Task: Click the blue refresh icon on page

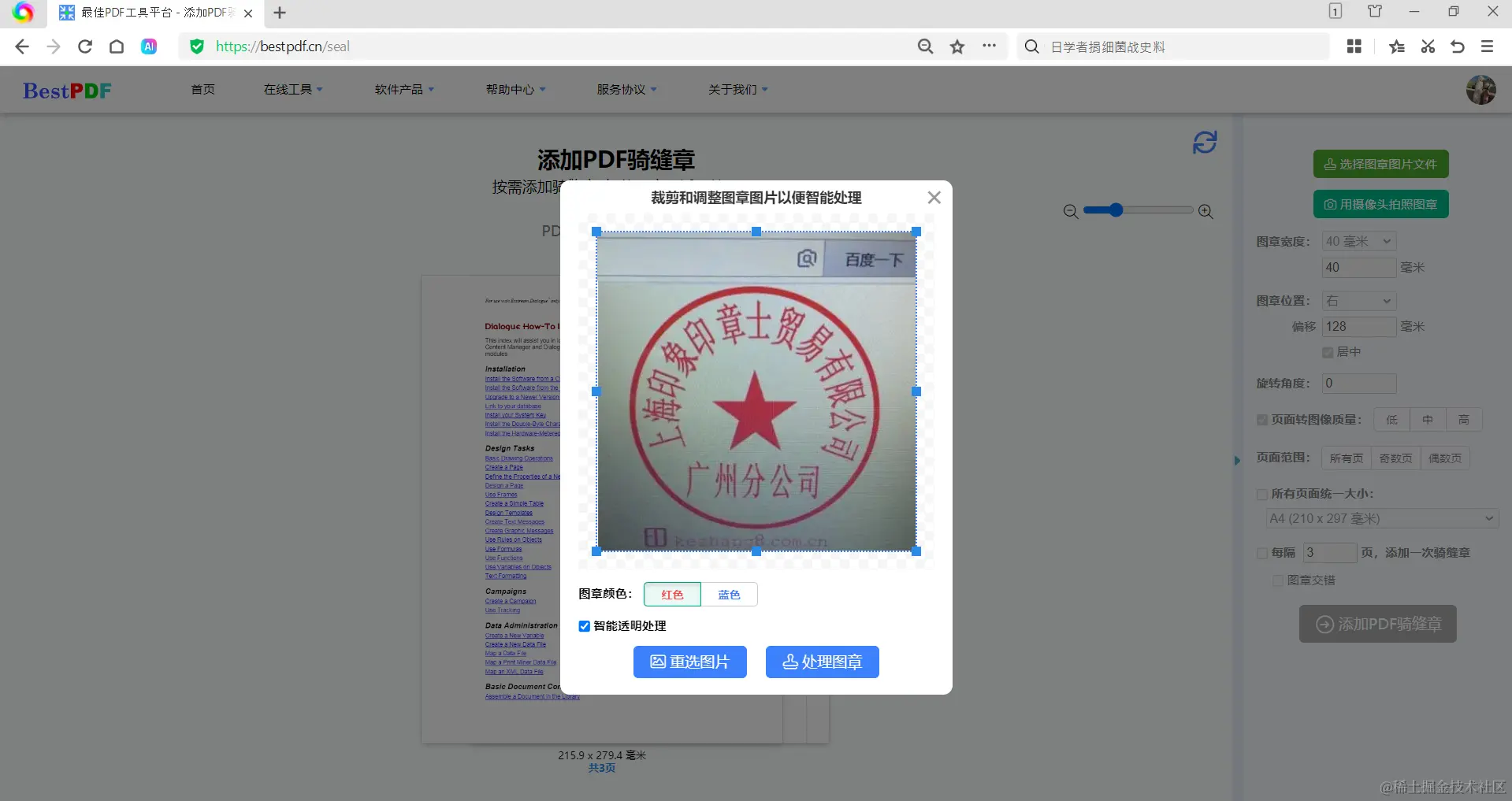Action: (1205, 143)
